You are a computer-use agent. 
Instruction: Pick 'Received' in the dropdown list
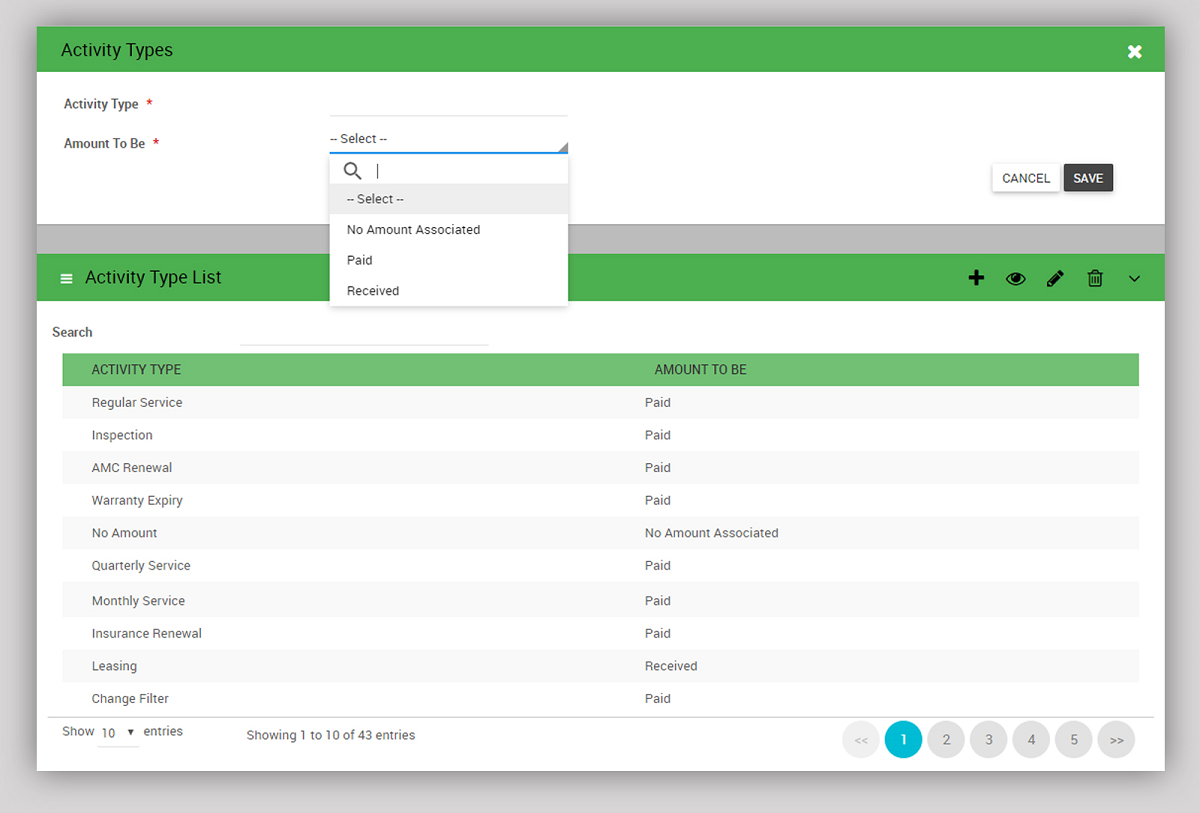pos(373,291)
